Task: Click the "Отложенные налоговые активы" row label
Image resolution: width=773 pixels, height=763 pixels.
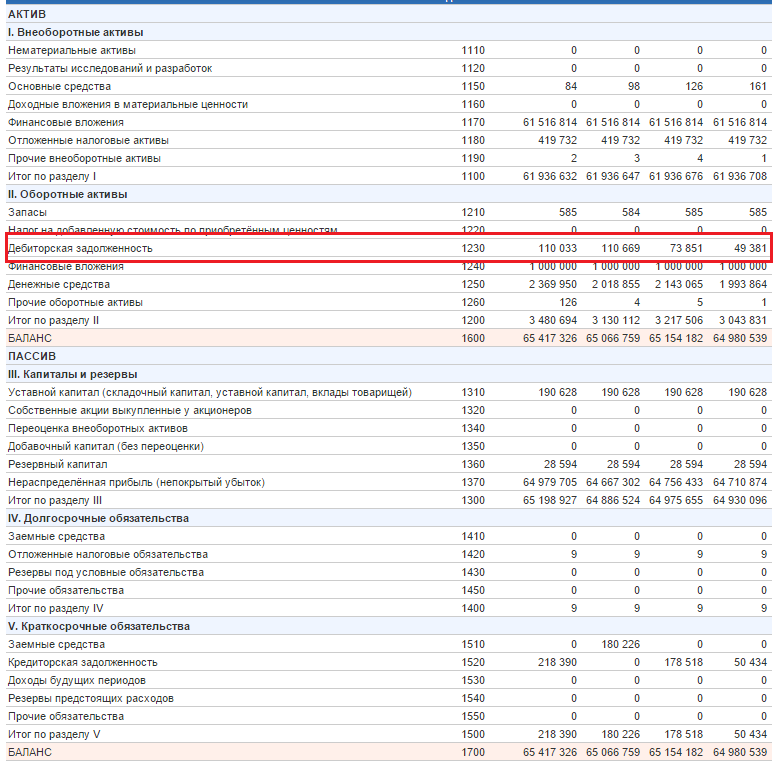Action: point(89,140)
